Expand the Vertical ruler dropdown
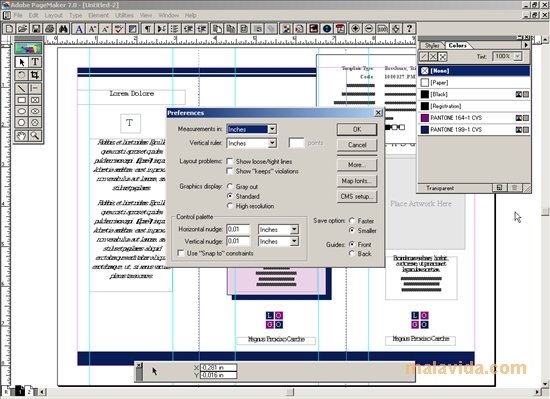Screen dimensions: 550x399 (272, 143)
